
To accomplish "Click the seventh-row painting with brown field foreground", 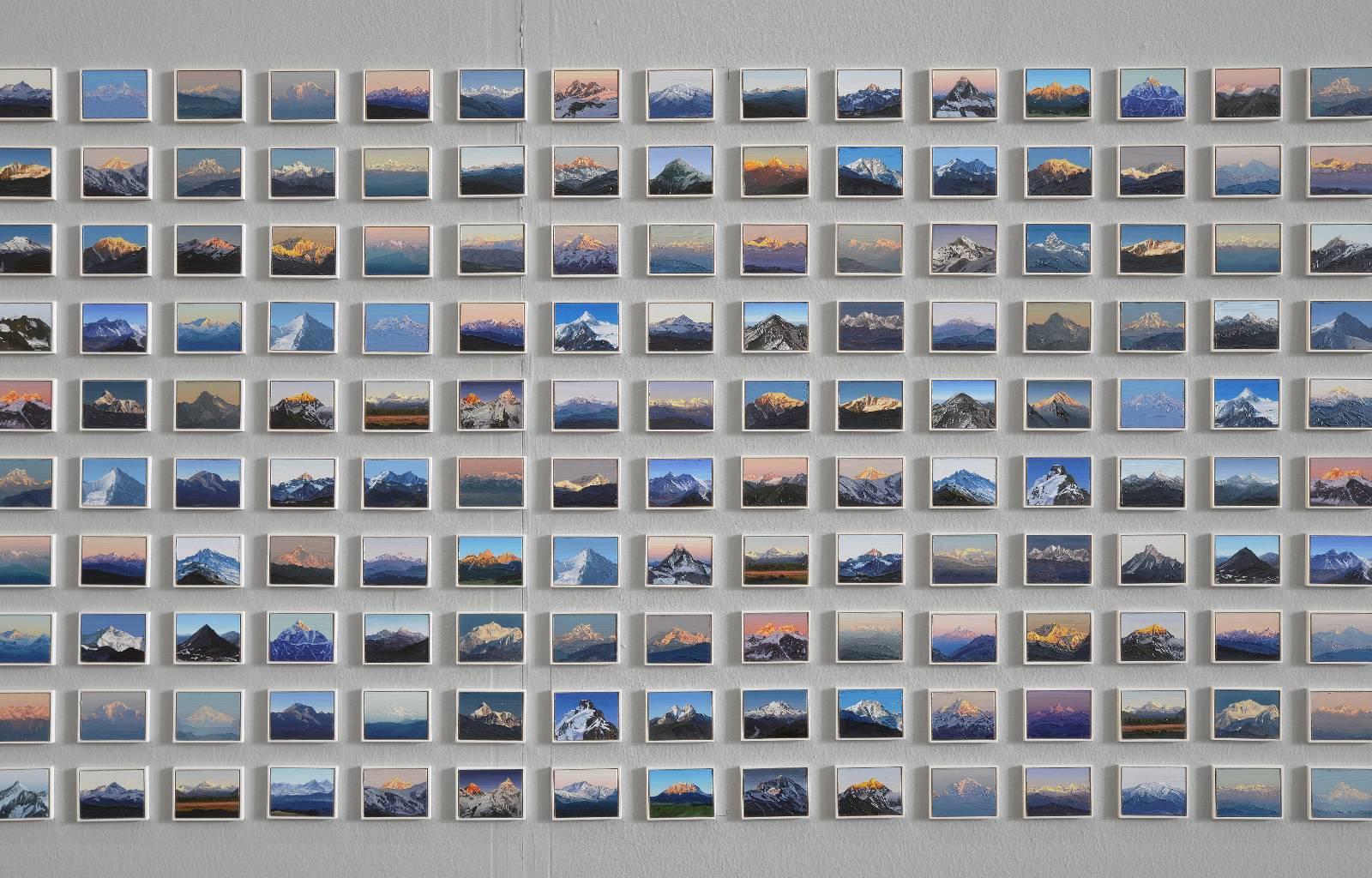I will point(775,559).
